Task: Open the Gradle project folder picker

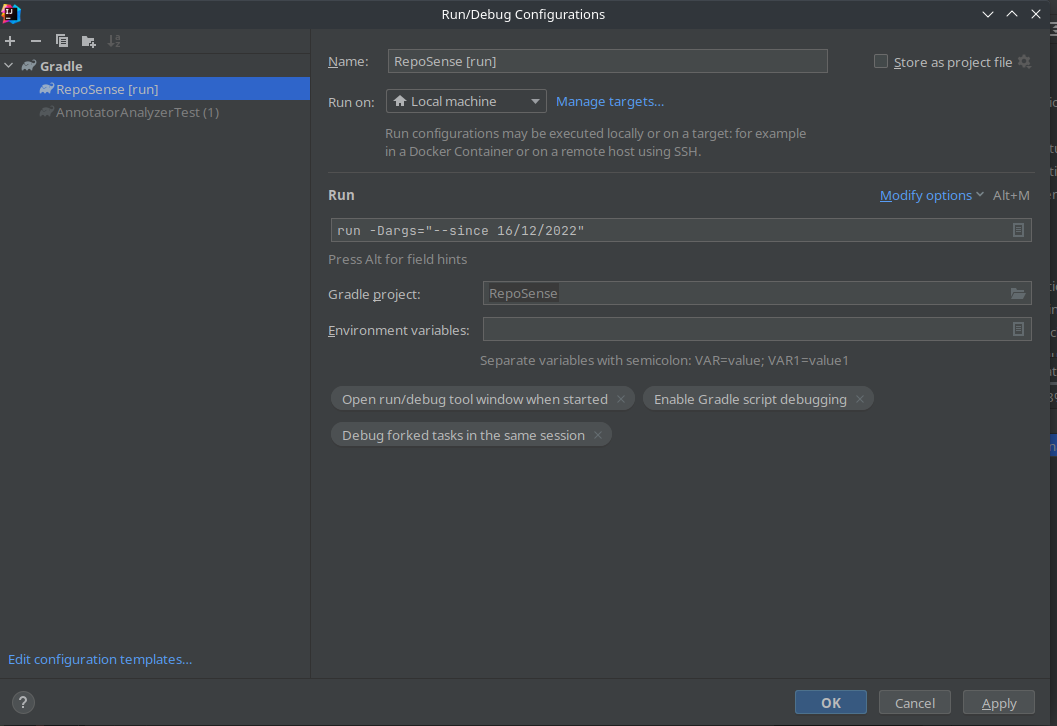Action: point(1018,293)
